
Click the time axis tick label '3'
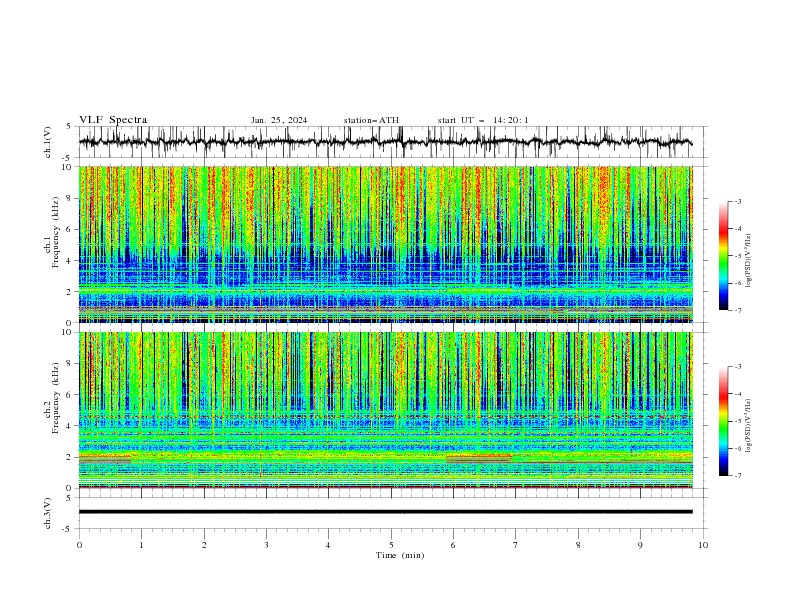(x=266, y=545)
